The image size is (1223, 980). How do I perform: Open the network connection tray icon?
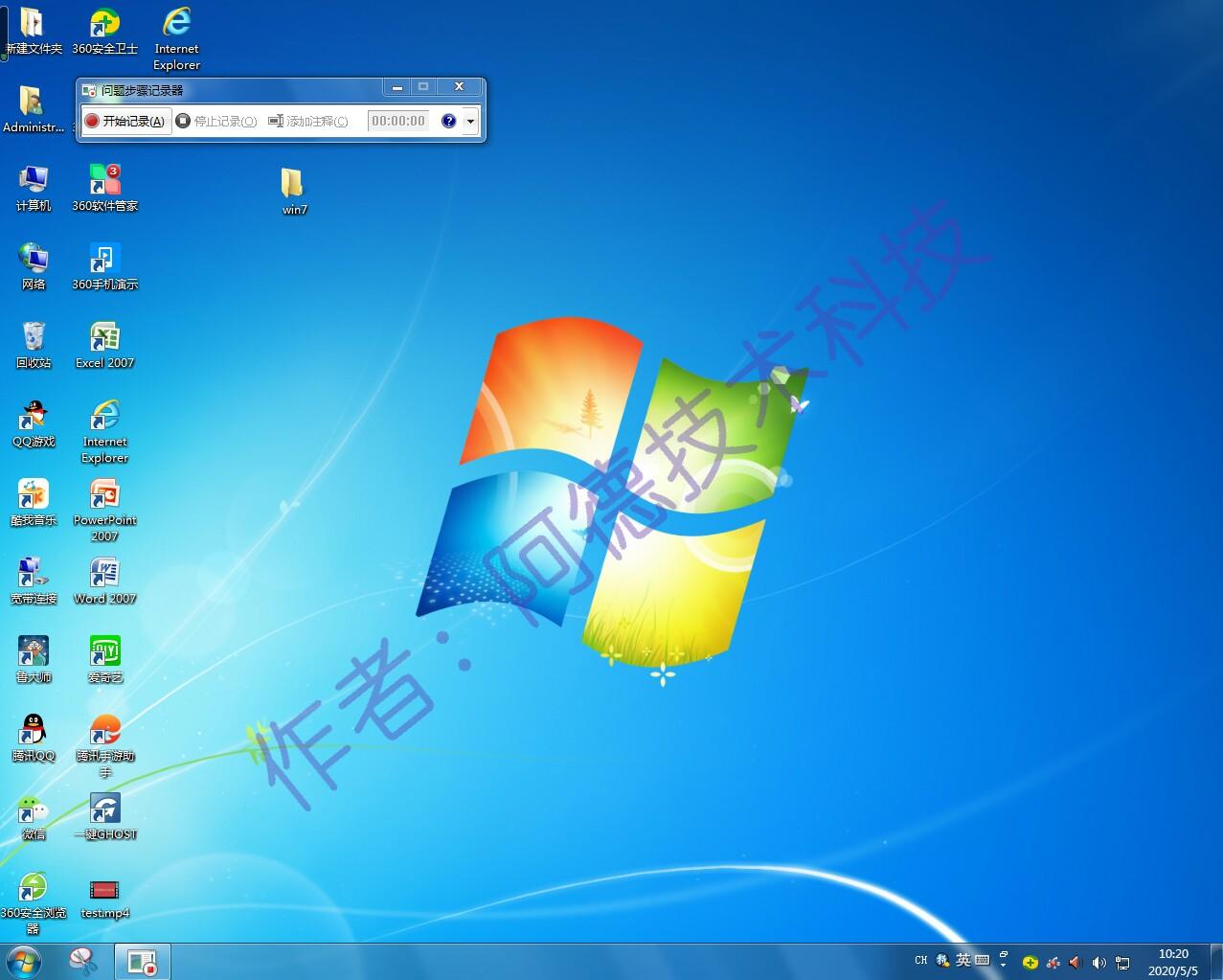[x=1122, y=963]
